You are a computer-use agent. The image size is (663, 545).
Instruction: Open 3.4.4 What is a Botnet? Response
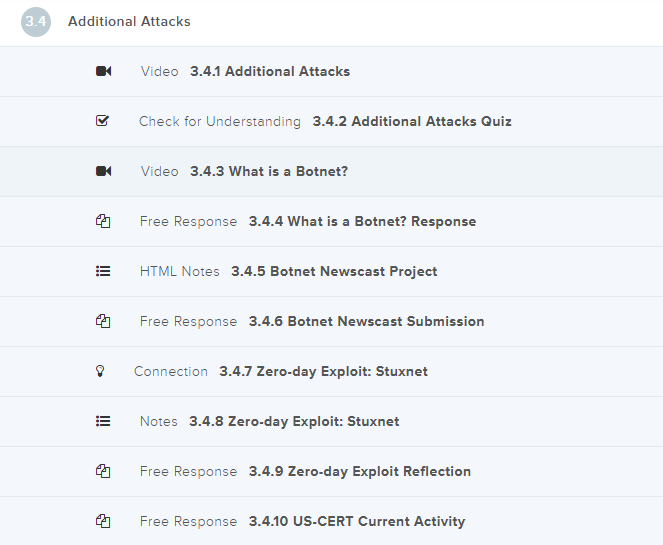coord(362,221)
